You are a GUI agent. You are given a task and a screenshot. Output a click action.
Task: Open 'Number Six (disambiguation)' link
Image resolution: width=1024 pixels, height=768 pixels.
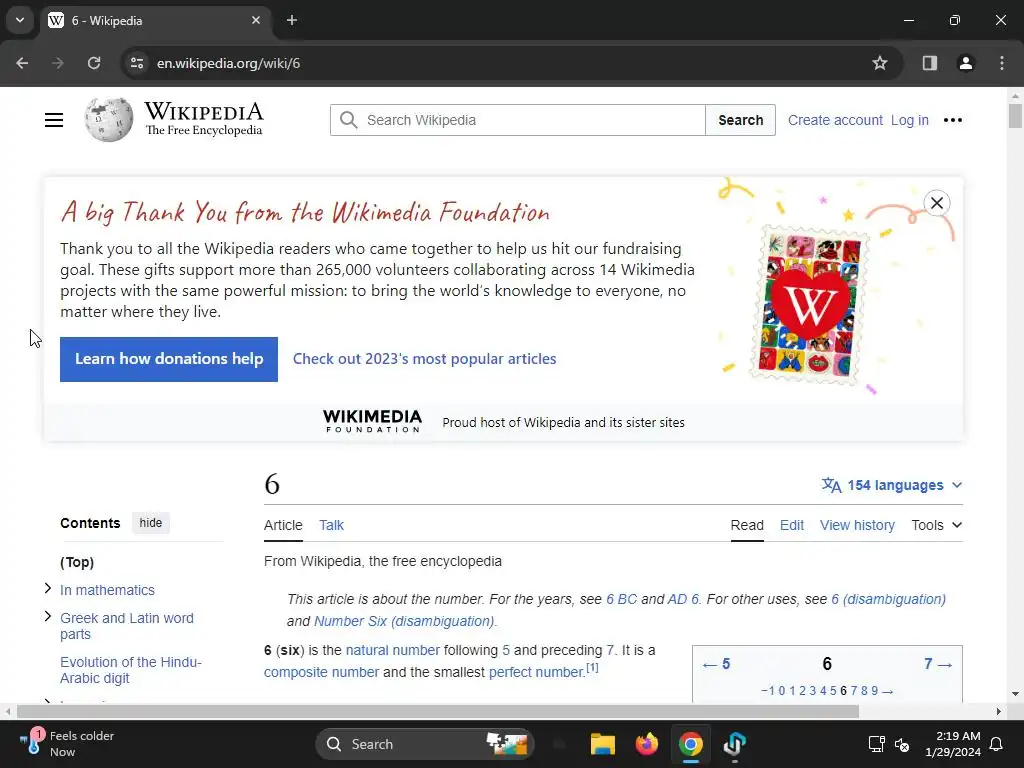pyautogui.click(x=404, y=621)
